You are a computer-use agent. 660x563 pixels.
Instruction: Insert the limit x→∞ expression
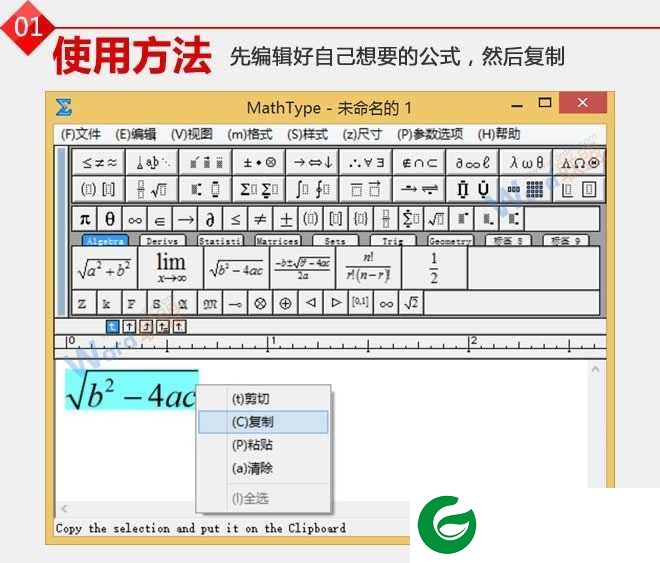(170, 268)
